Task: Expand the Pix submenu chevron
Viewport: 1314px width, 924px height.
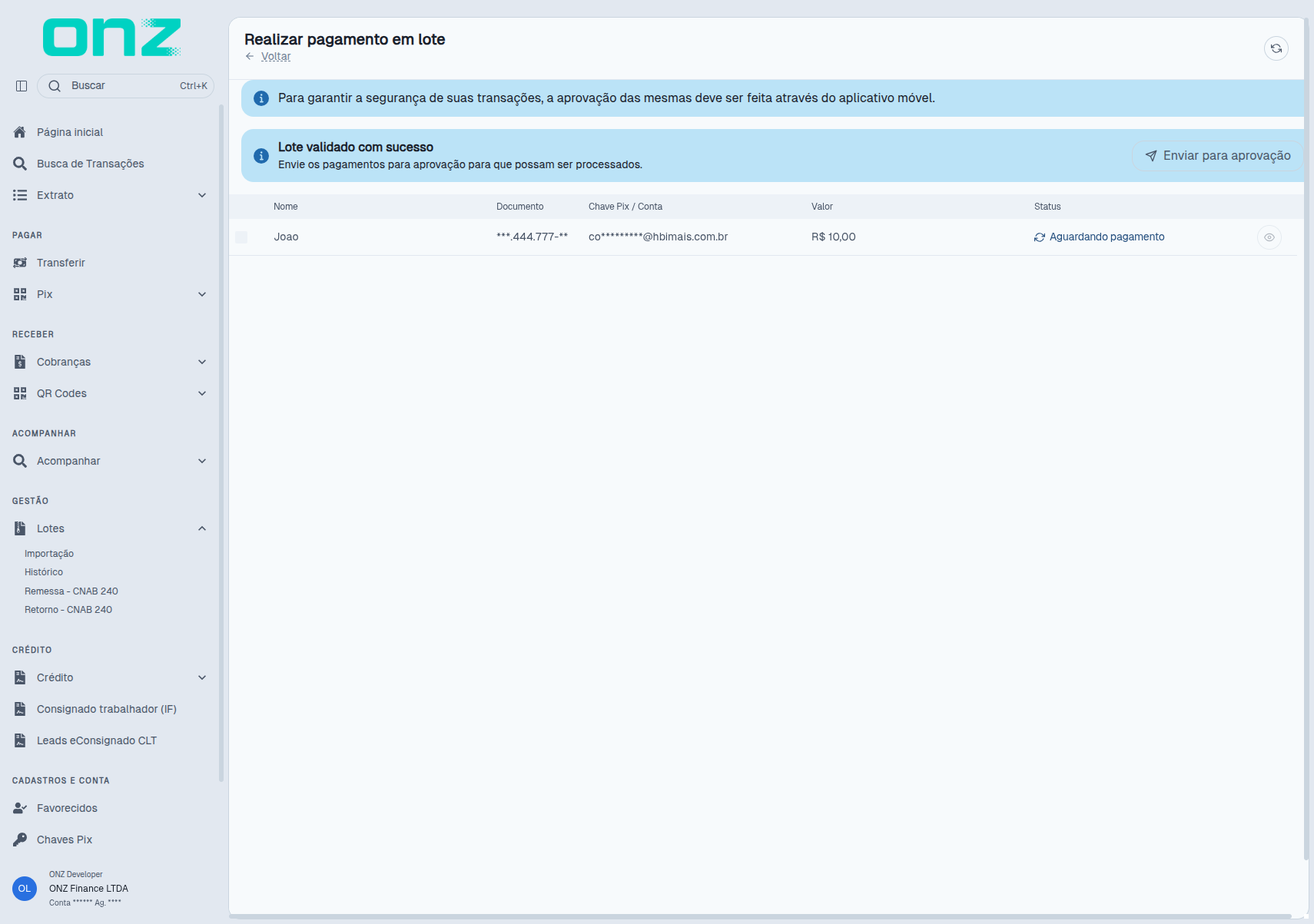Action: (x=202, y=294)
